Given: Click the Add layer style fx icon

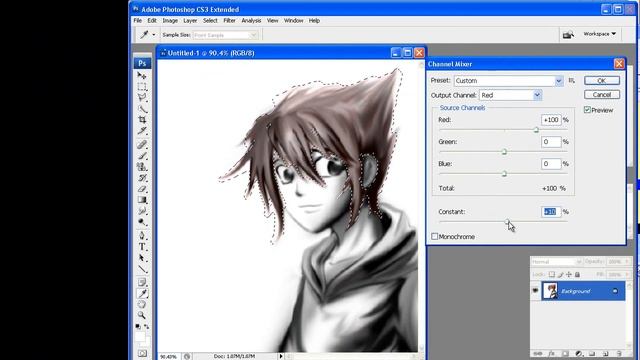Looking at the screenshot, I should 551,353.
